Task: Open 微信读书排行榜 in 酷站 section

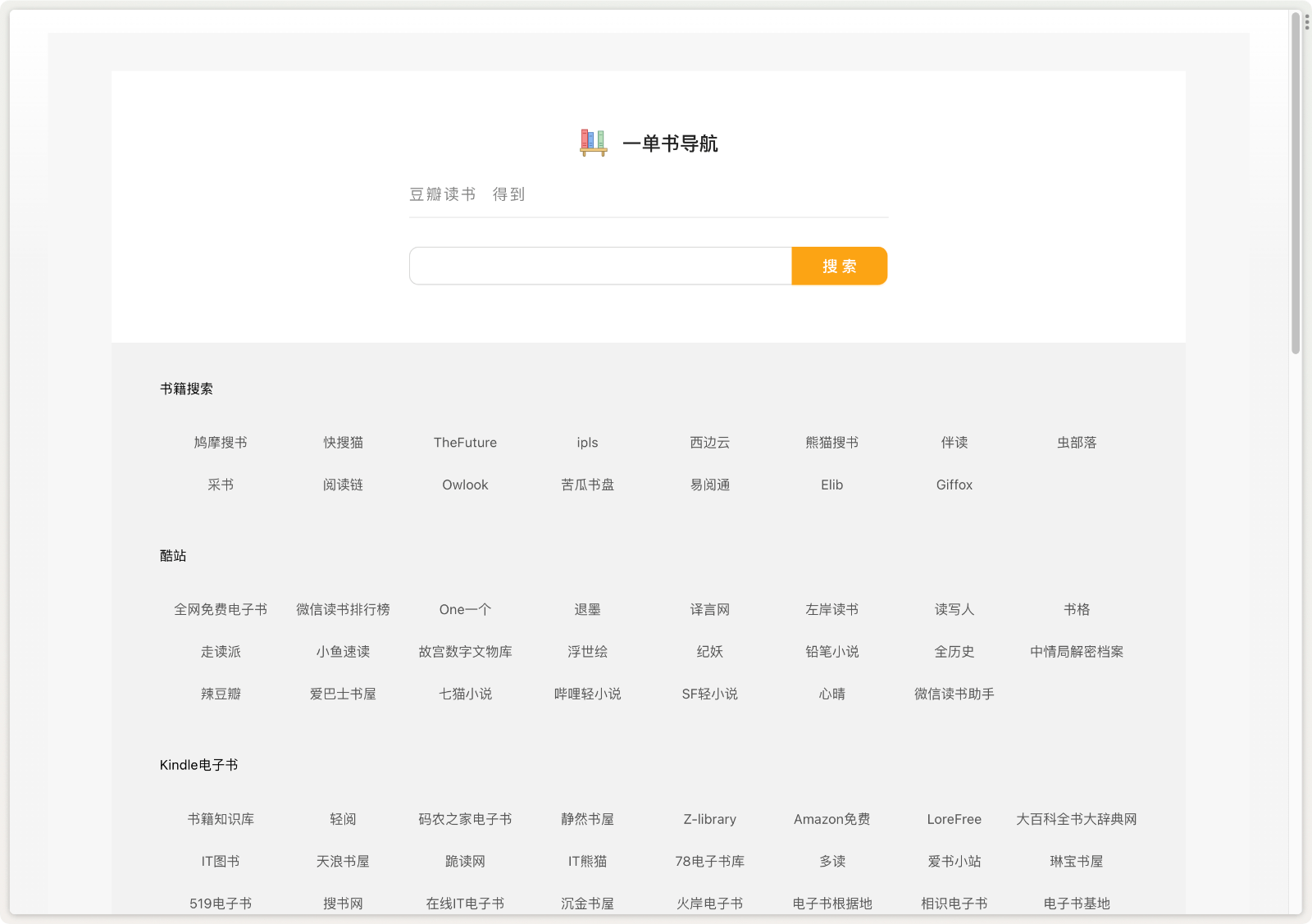Action: tap(342, 609)
